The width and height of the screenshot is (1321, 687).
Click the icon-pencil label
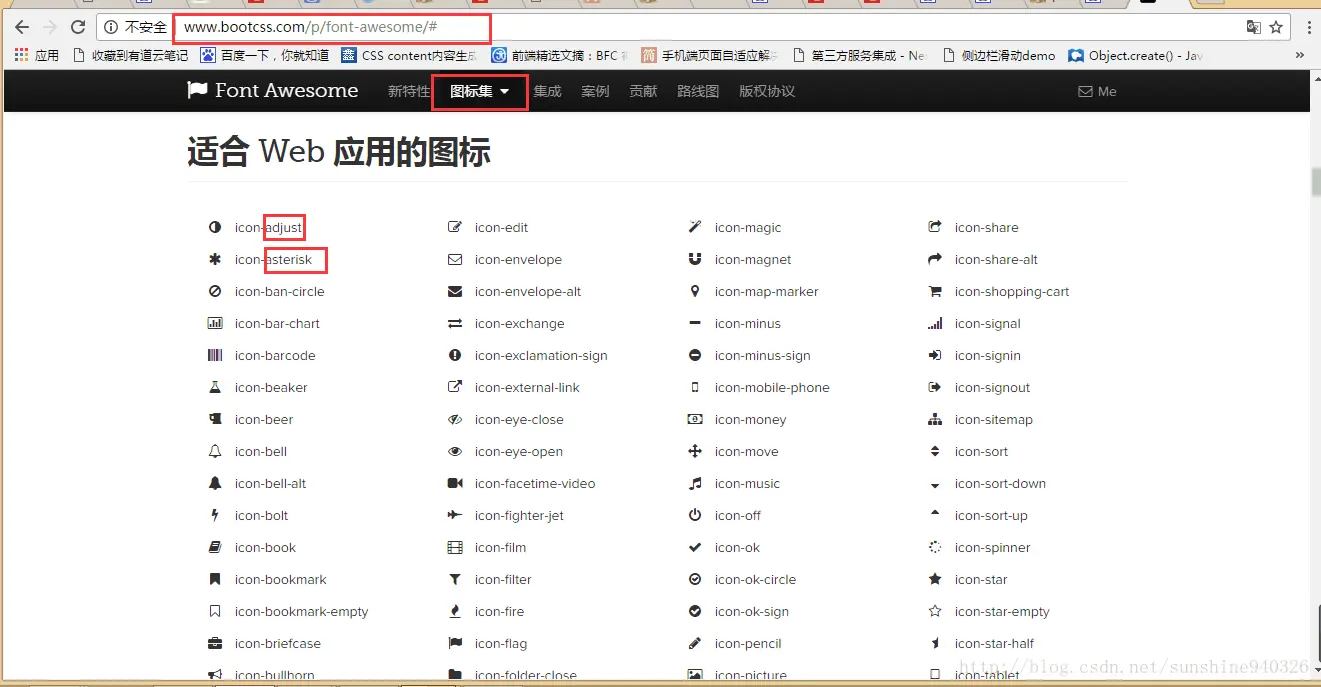(748, 643)
